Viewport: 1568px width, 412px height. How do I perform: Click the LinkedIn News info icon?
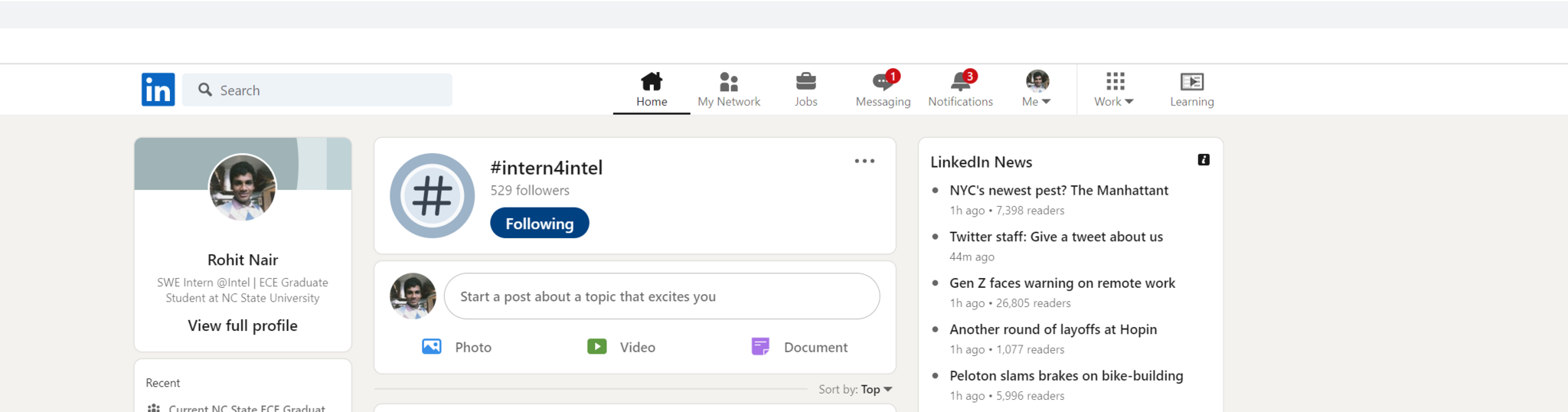pyautogui.click(x=1204, y=160)
